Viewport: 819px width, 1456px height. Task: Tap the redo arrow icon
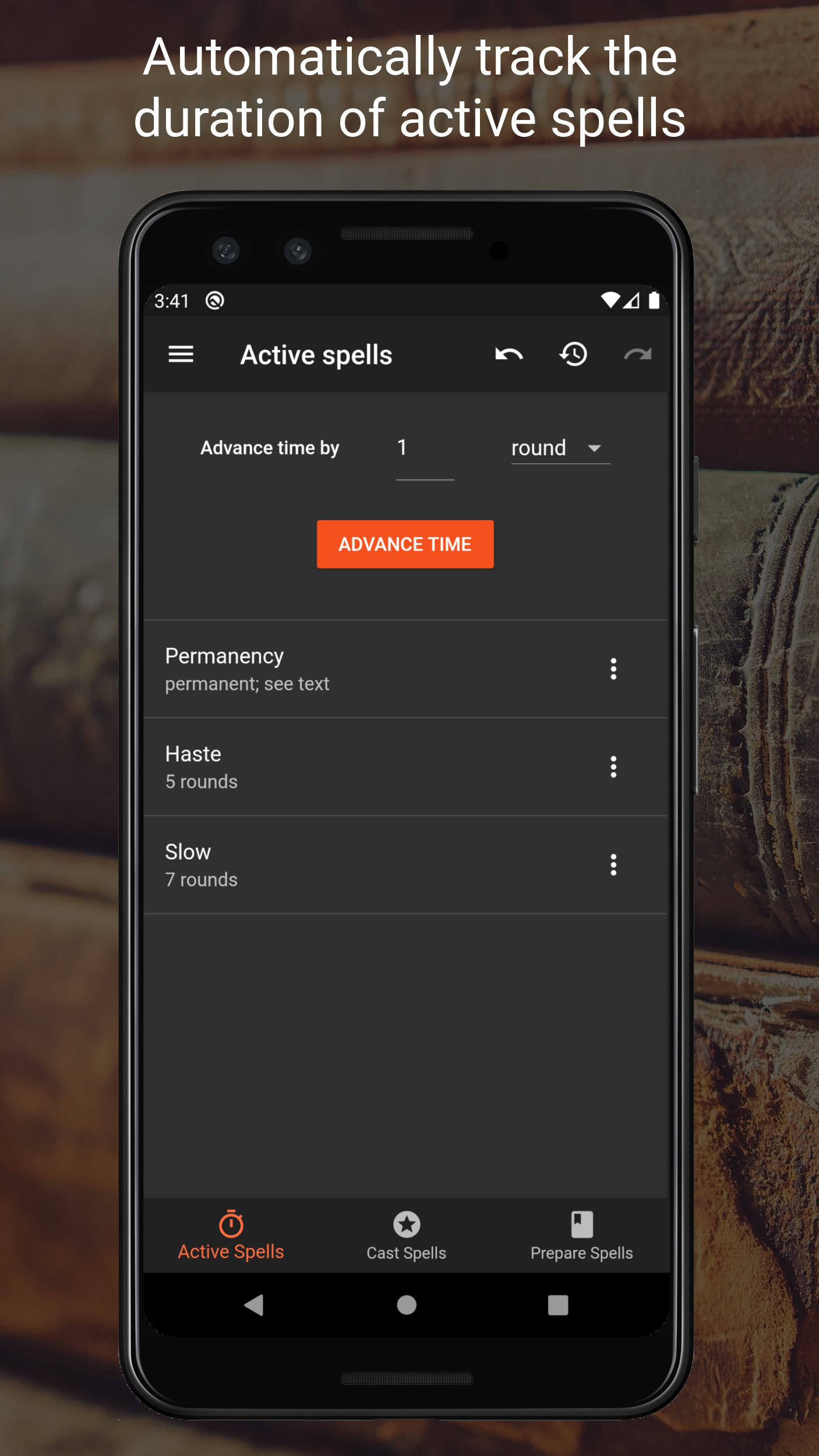pyautogui.click(x=638, y=354)
